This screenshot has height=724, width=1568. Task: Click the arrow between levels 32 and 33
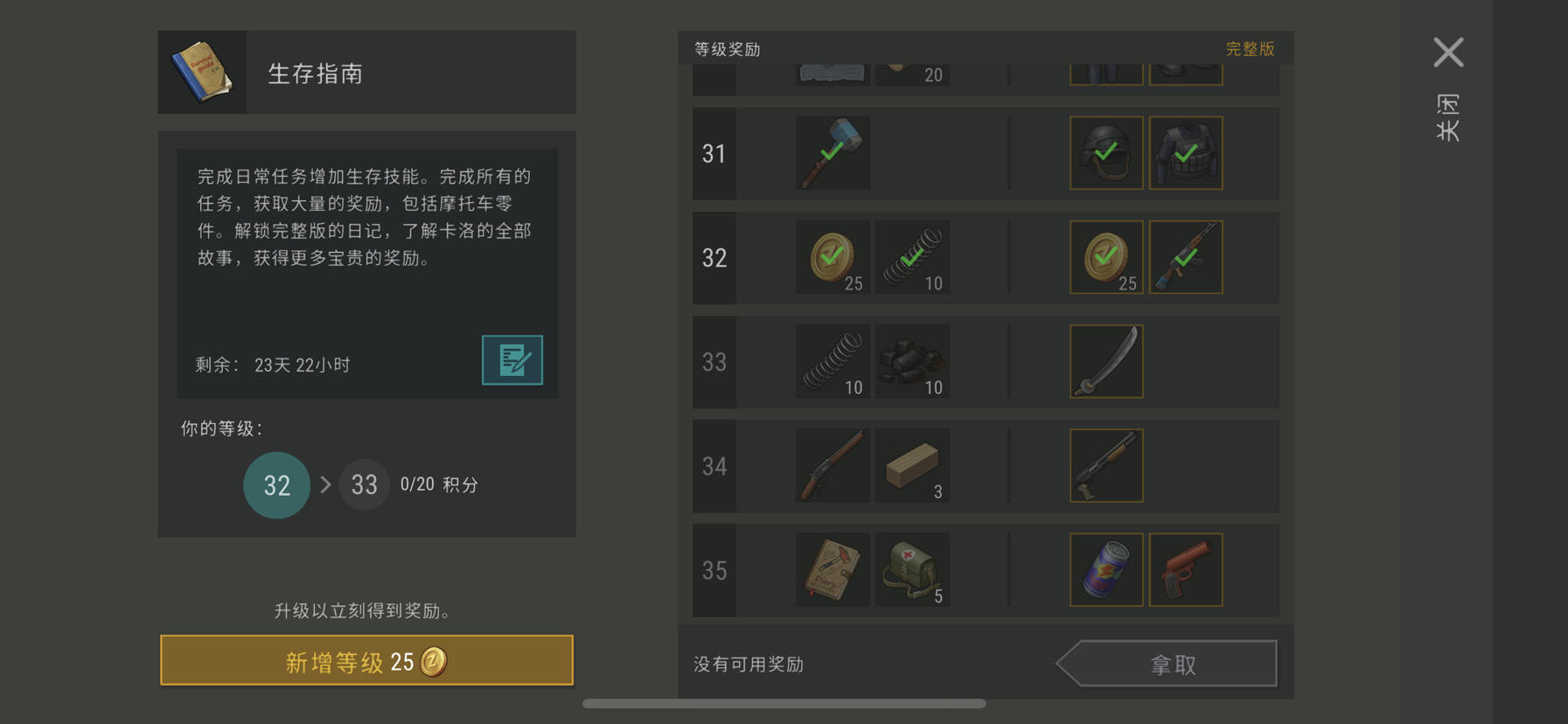pos(325,484)
